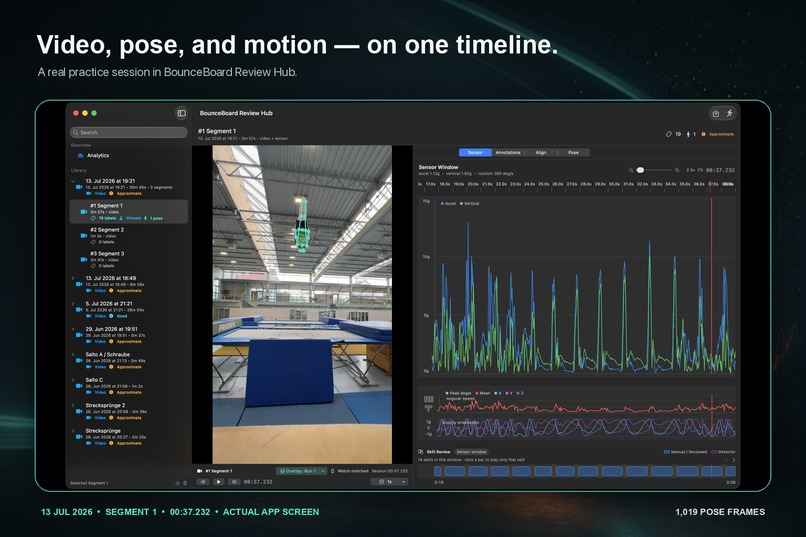Toggle the Manual / Reviewed legend

686,452
